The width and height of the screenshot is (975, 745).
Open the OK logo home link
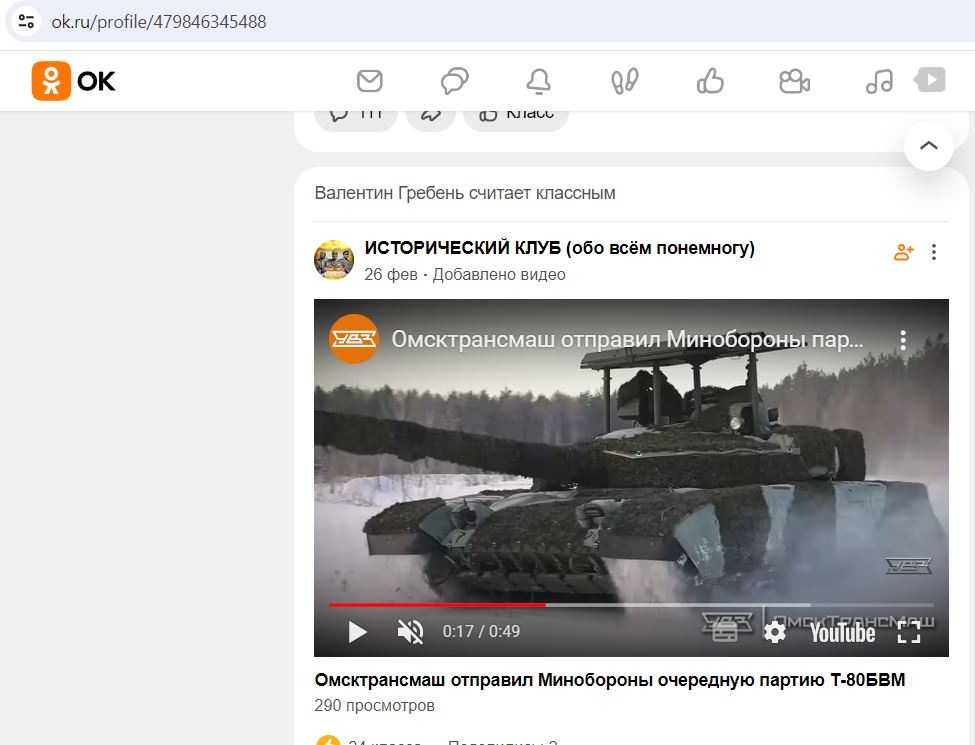pyautogui.click(x=73, y=81)
